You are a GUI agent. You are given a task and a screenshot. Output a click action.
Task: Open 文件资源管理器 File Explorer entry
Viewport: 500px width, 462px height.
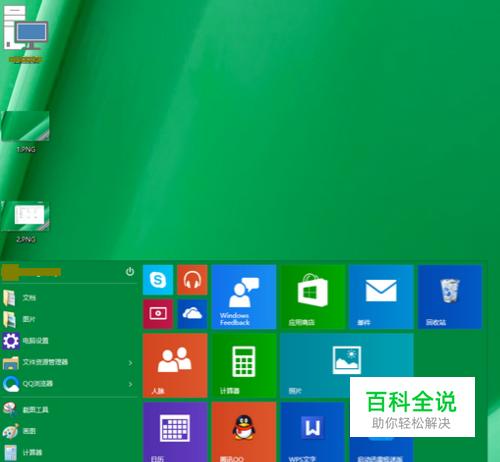tap(68, 362)
